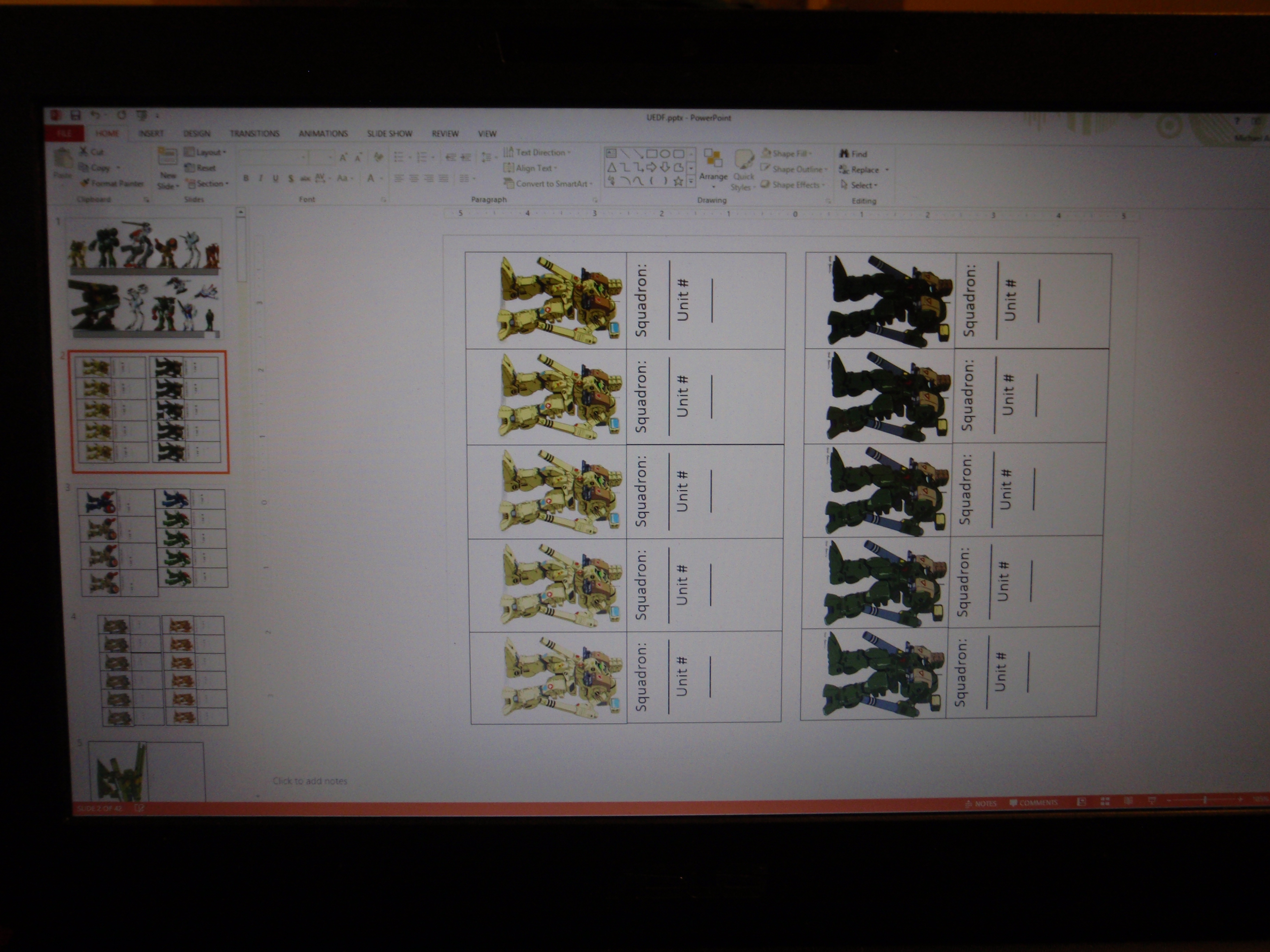1270x952 pixels.
Task: Click the Copy button
Action: click(99, 168)
